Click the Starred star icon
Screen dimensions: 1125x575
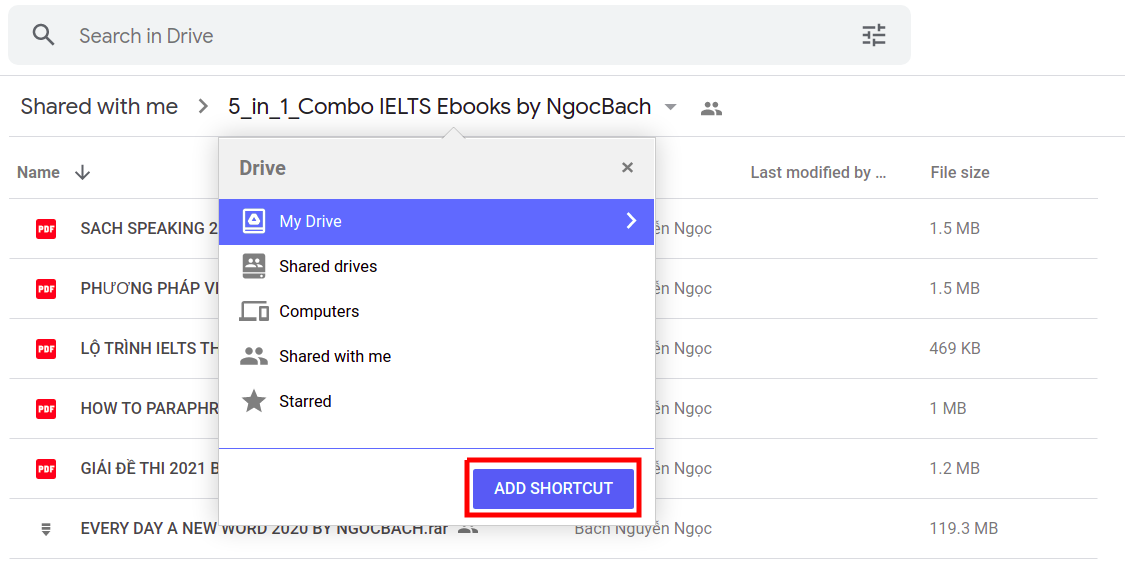(254, 401)
